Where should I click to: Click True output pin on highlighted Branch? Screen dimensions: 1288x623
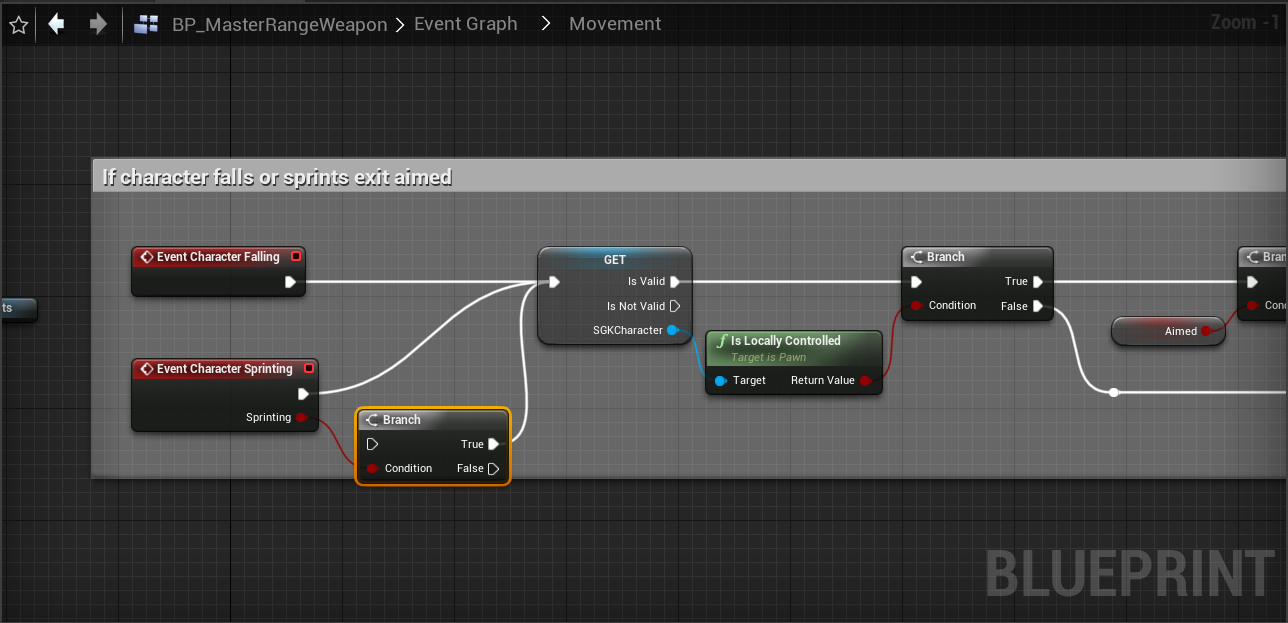[493, 444]
